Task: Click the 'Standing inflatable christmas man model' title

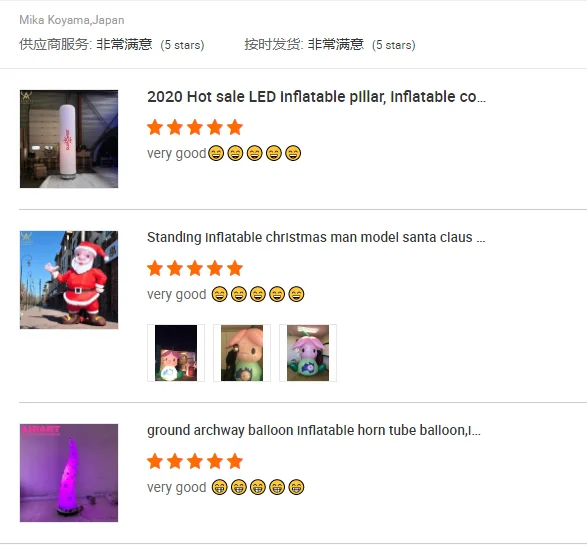Action: 316,237
